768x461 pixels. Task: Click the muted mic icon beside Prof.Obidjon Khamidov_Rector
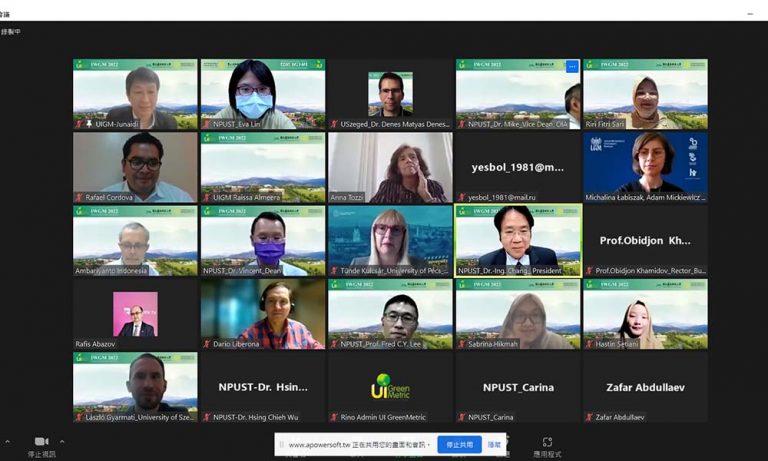click(589, 270)
